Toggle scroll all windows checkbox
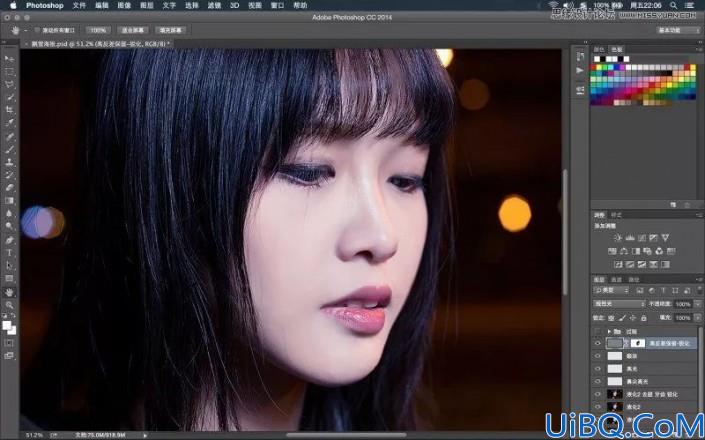 37,30
